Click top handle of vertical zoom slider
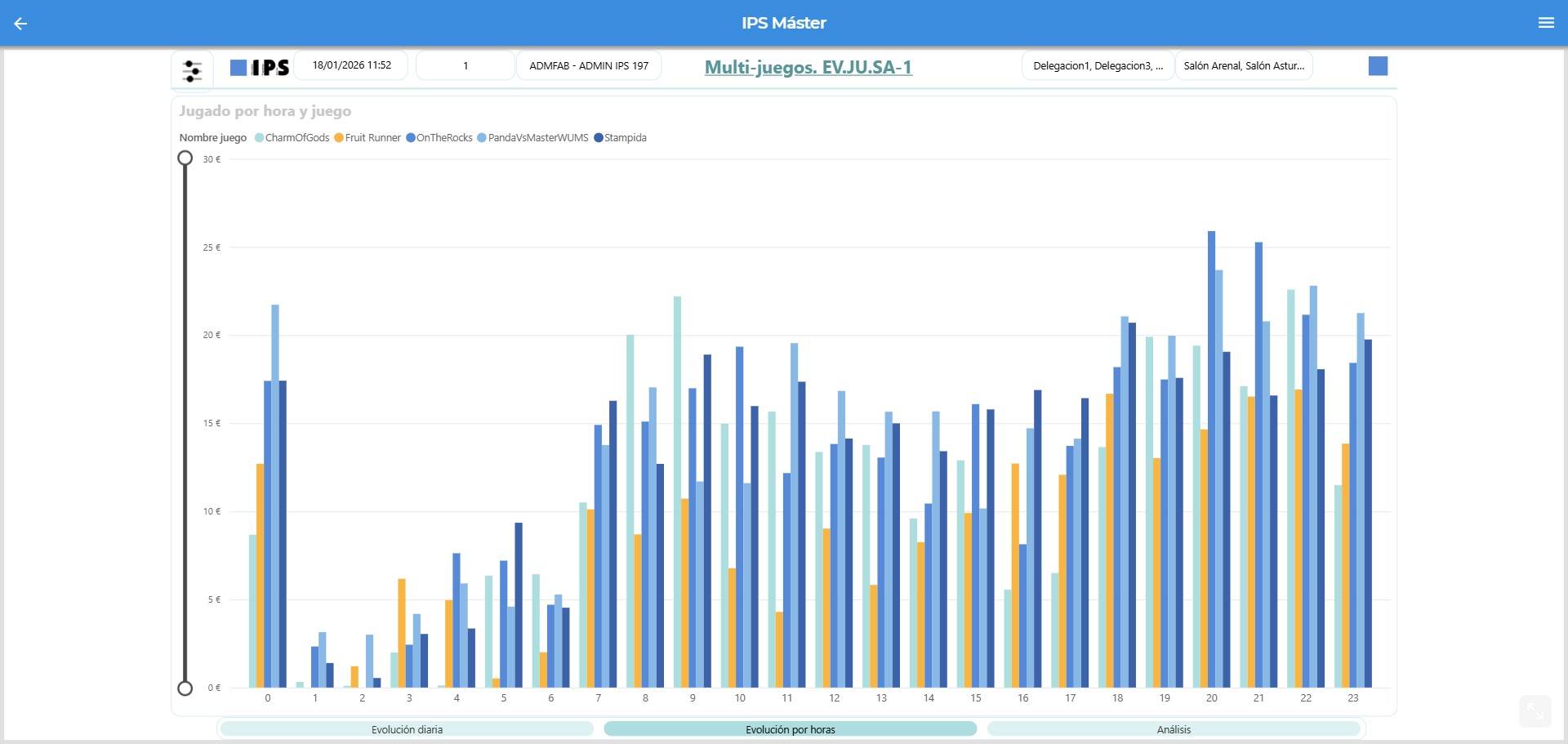Image resolution: width=1568 pixels, height=744 pixels. (185, 158)
